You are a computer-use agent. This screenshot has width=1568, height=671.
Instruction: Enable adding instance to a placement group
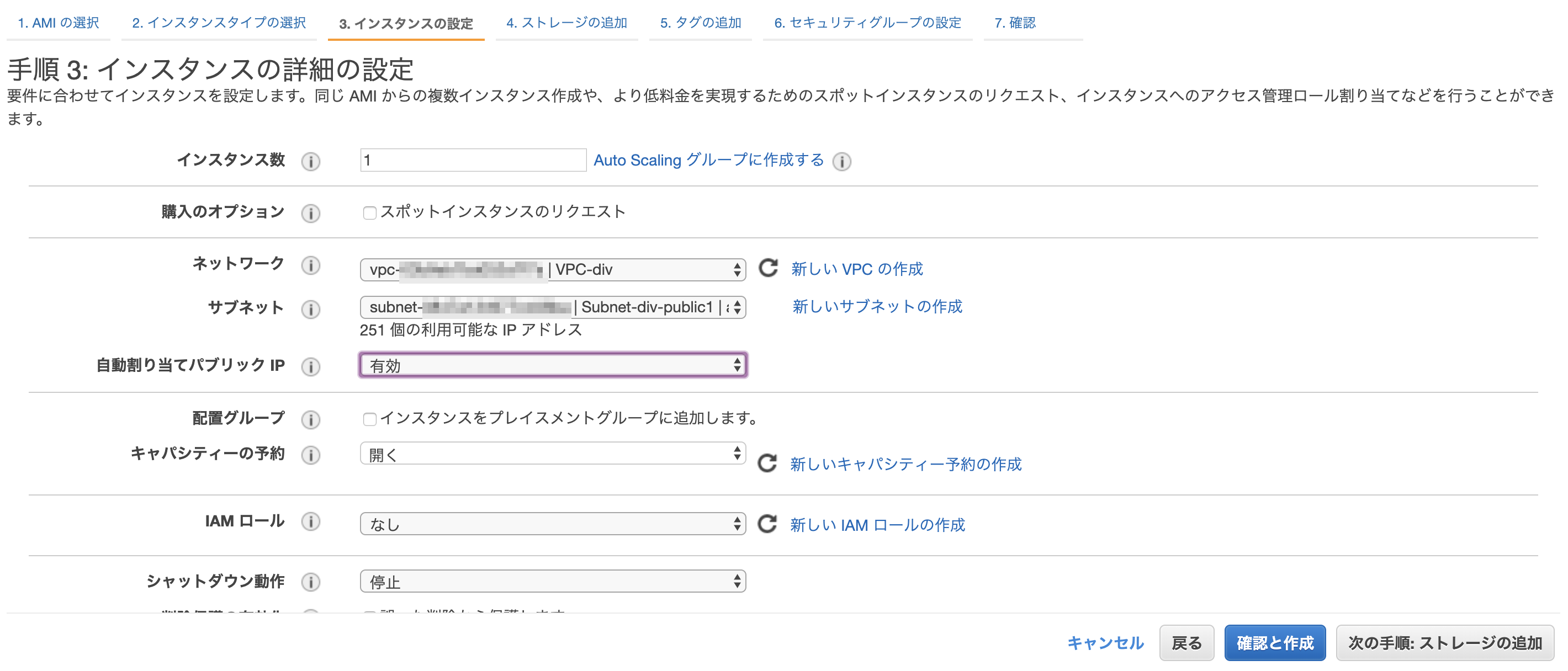(369, 418)
